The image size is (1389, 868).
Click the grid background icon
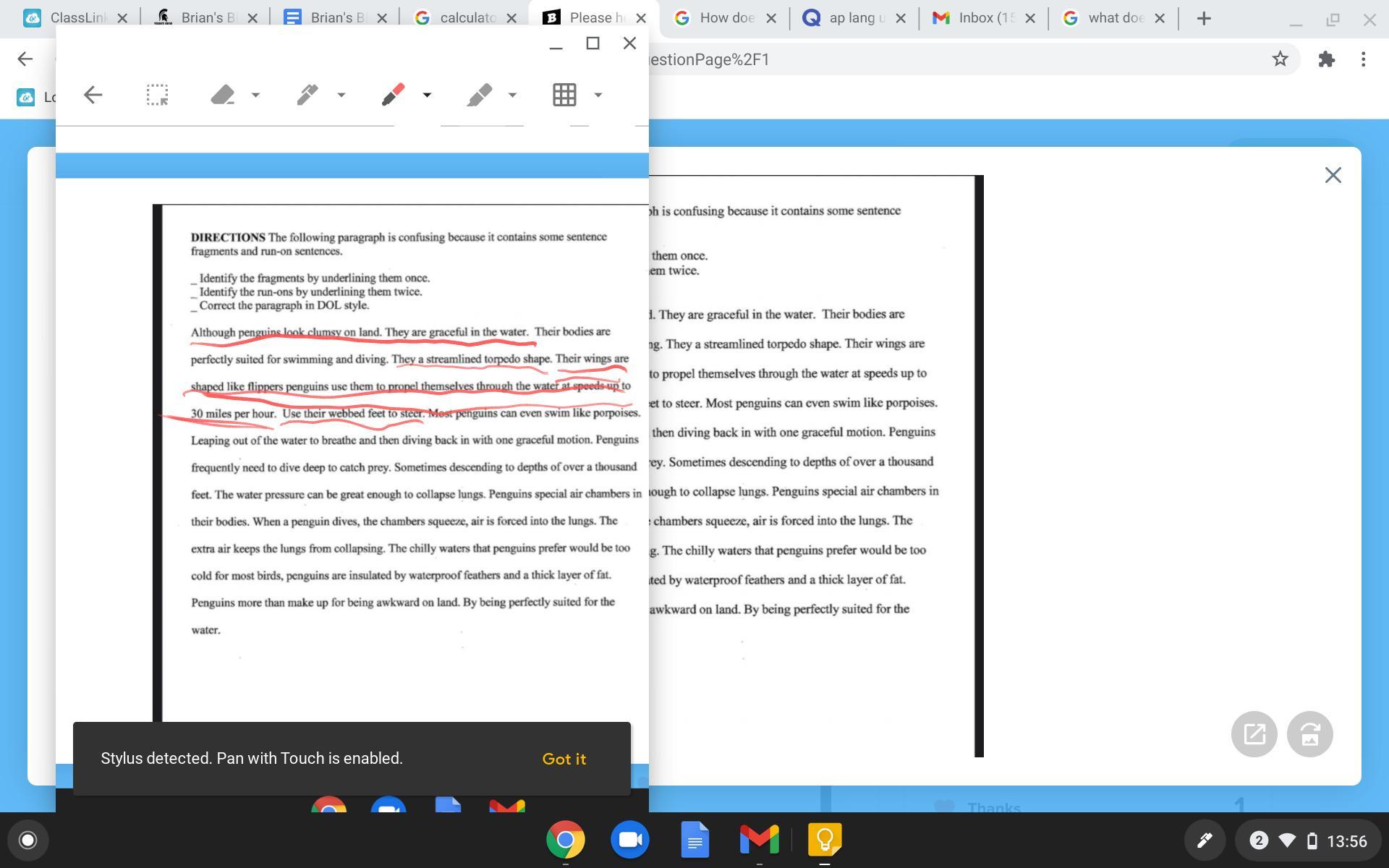click(564, 95)
